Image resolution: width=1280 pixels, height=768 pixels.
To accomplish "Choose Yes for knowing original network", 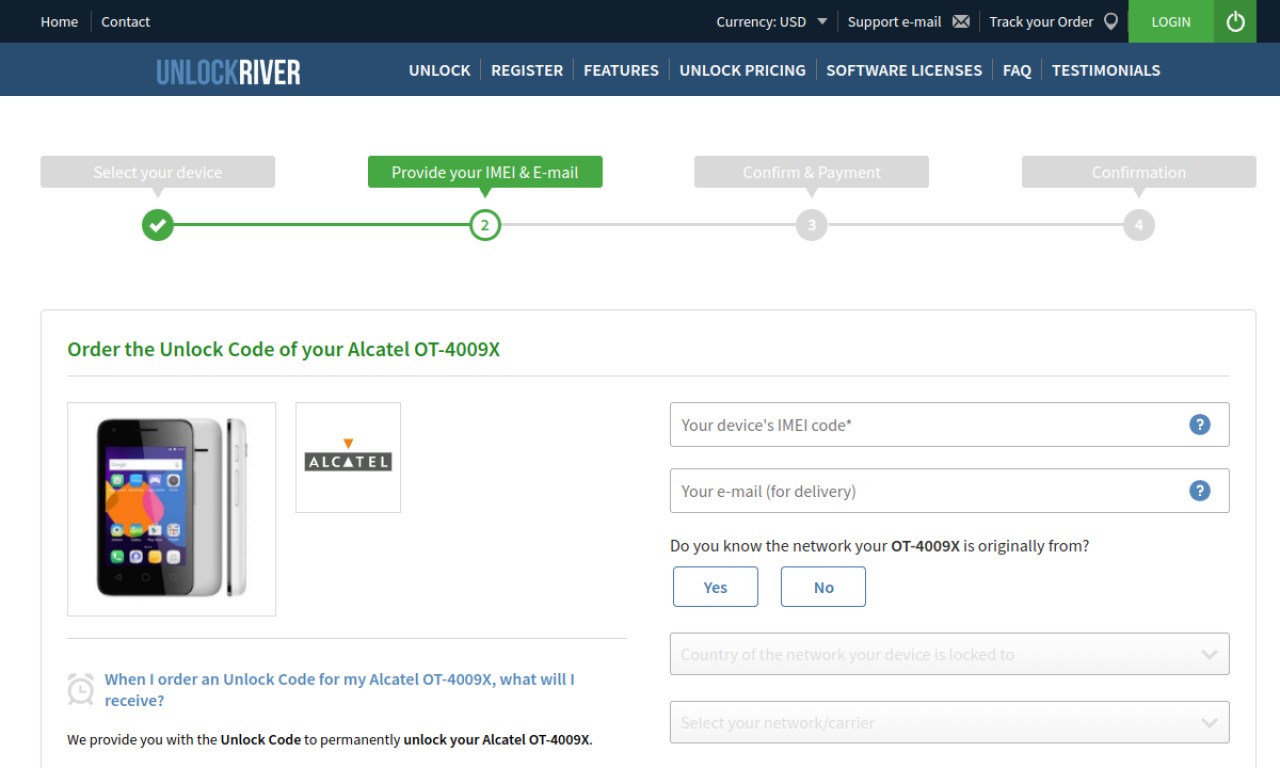I will (716, 587).
